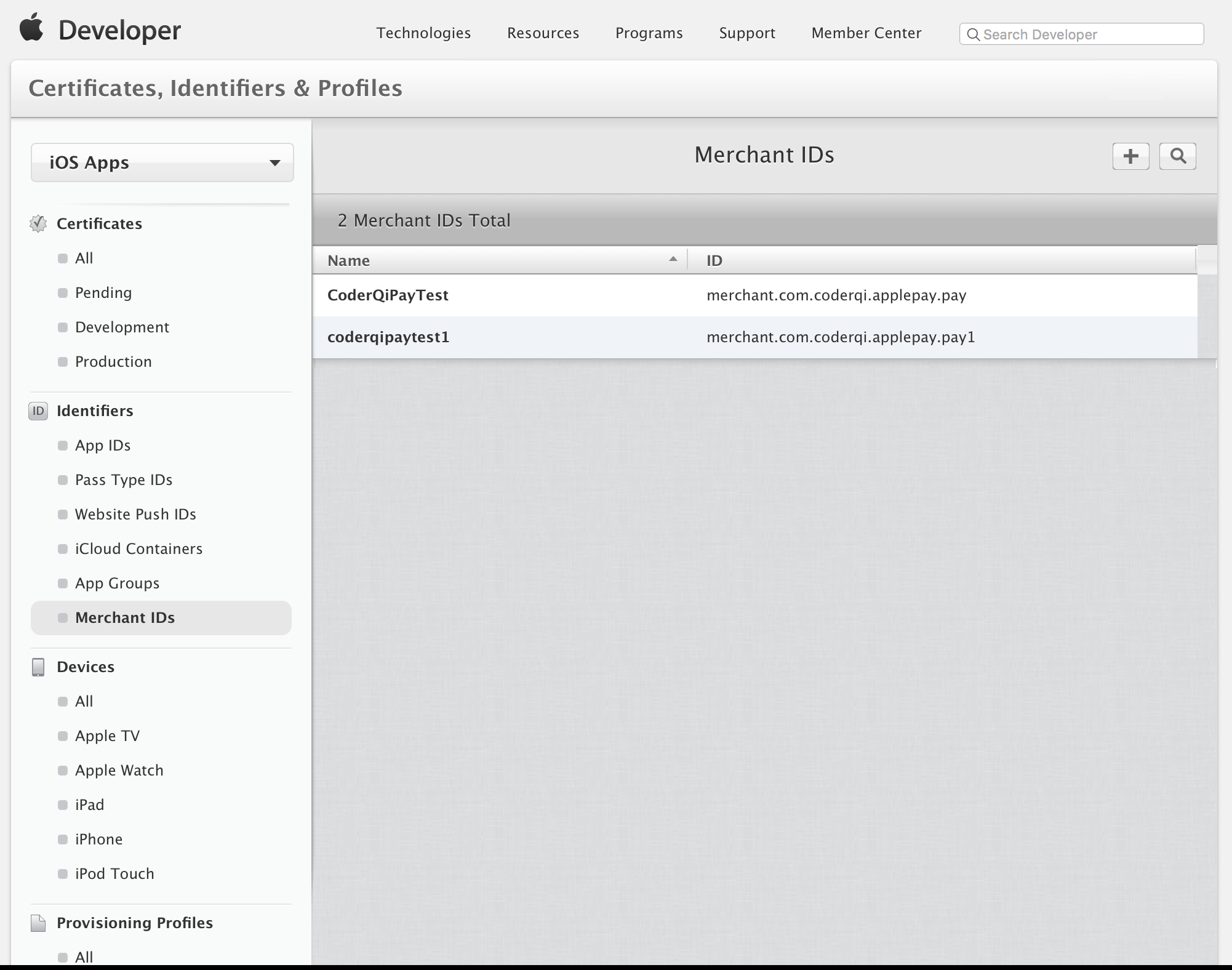The image size is (1232, 970).
Task: Open iCloud Containers identifiers
Action: pyautogui.click(x=138, y=549)
